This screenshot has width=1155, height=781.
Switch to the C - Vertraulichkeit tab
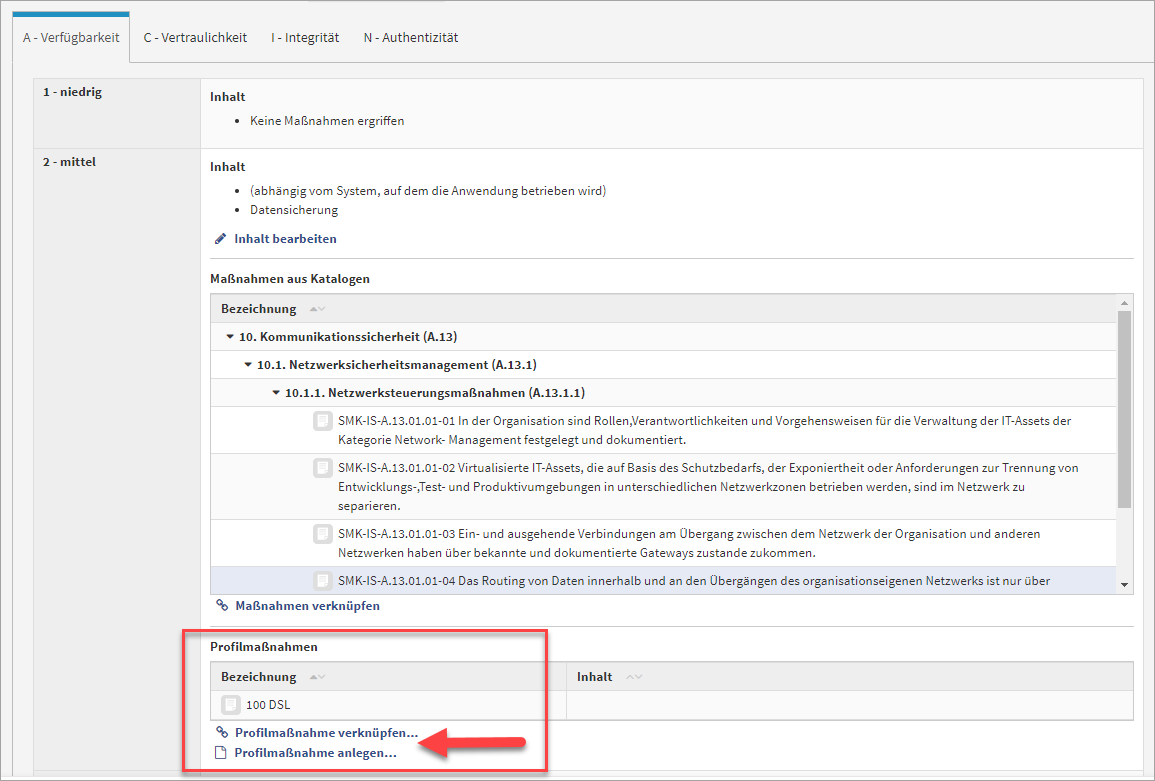195,38
